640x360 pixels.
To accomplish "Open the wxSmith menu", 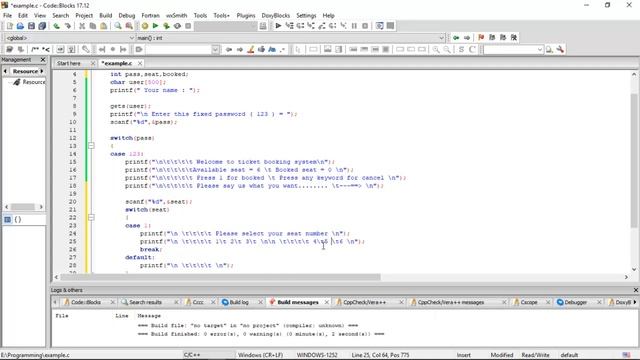I will [176, 16].
